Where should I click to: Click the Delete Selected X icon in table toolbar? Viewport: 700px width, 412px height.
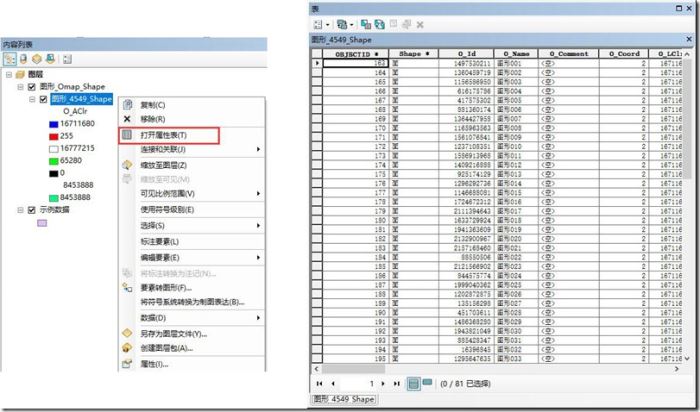click(x=420, y=25)
